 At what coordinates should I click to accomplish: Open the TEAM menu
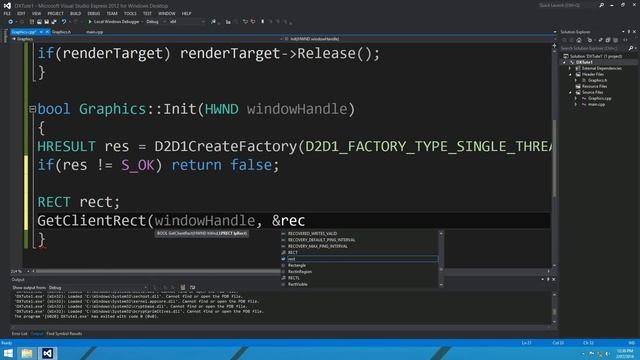point(112,13)
